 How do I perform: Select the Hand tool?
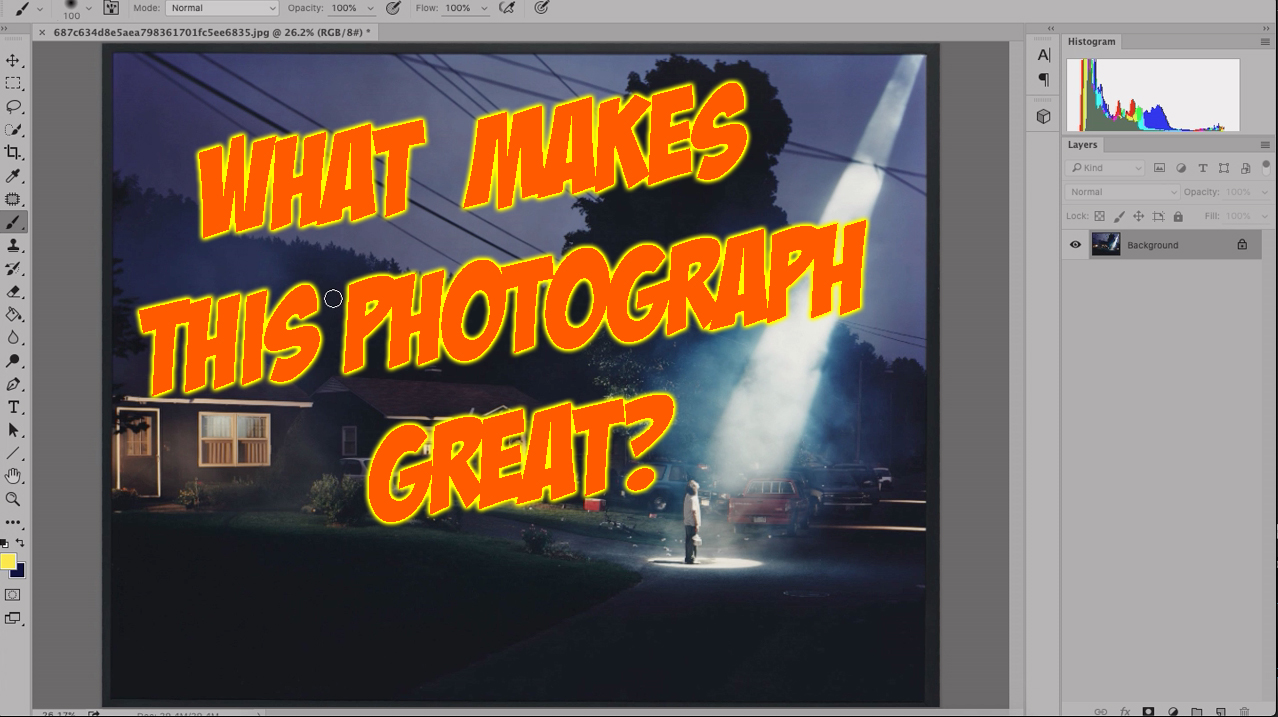(13, 476)
